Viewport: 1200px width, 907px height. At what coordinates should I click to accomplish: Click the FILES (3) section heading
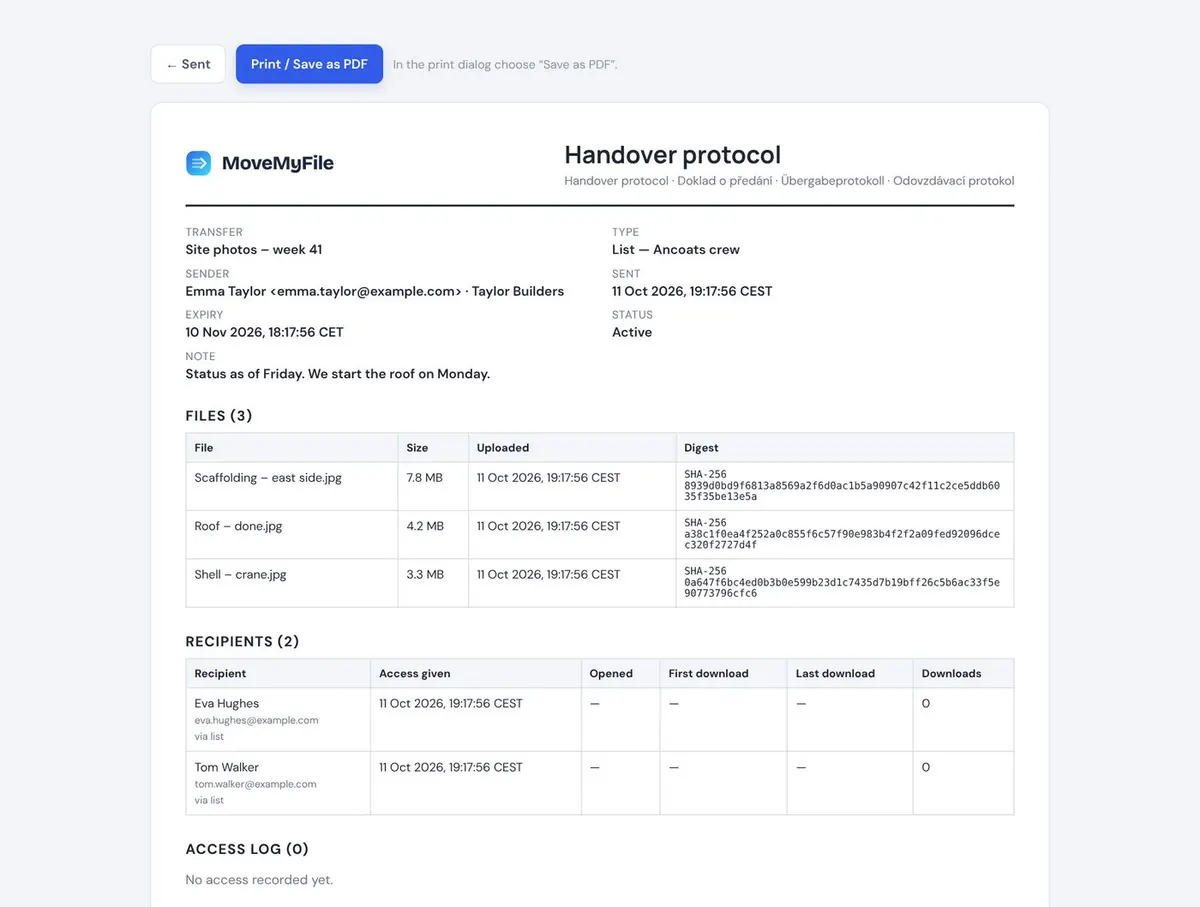point(219,416)
